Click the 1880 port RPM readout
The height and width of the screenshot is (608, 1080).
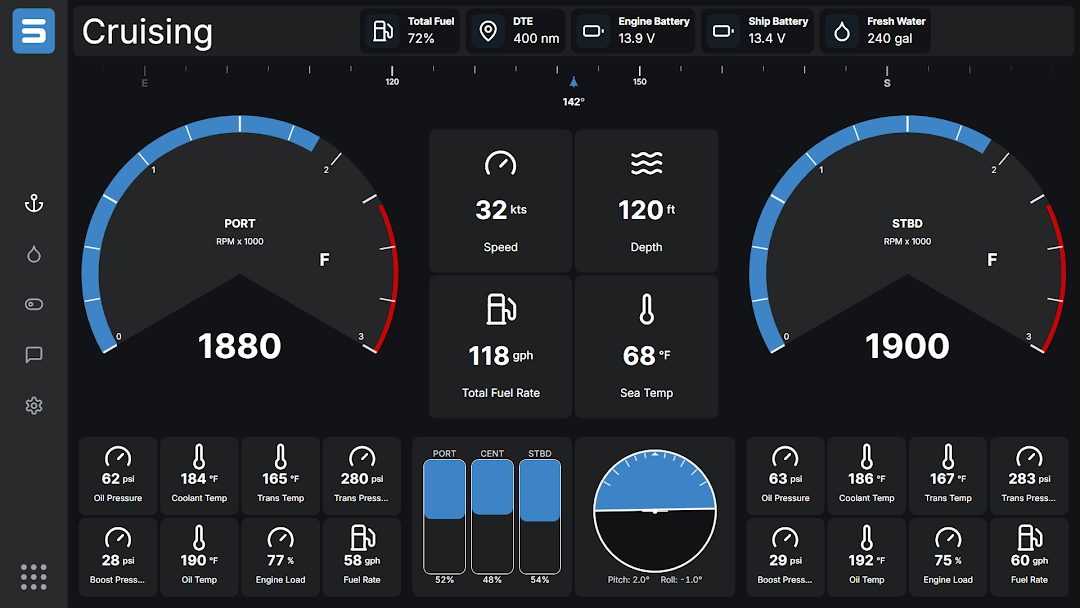click(x=240, y=346)
